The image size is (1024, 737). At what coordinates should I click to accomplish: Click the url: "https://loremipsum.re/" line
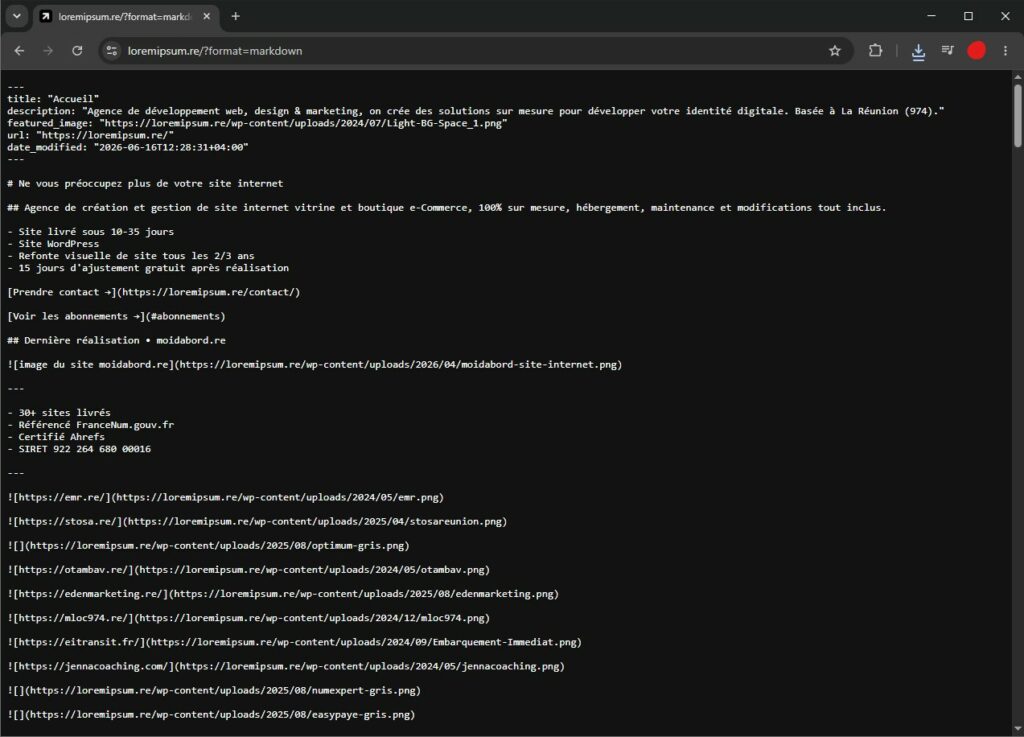tap(90, 135)
